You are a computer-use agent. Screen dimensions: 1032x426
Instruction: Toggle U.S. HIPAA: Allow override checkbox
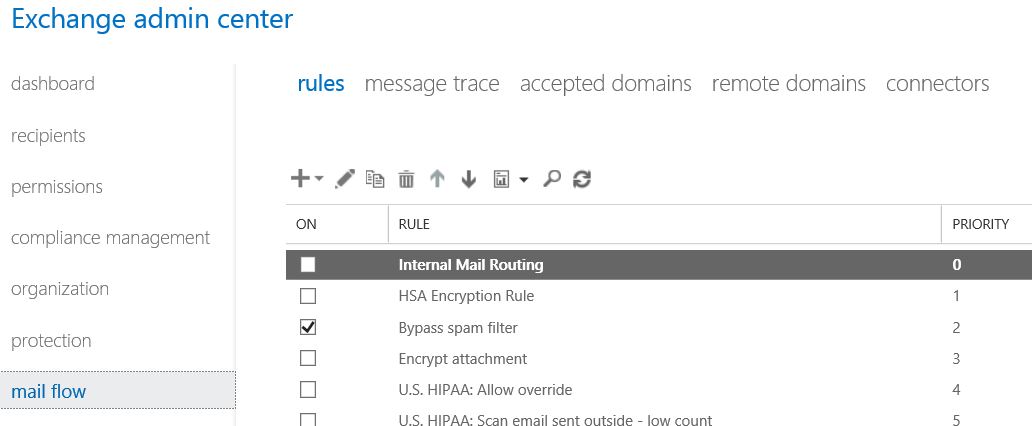click(307, 390)
